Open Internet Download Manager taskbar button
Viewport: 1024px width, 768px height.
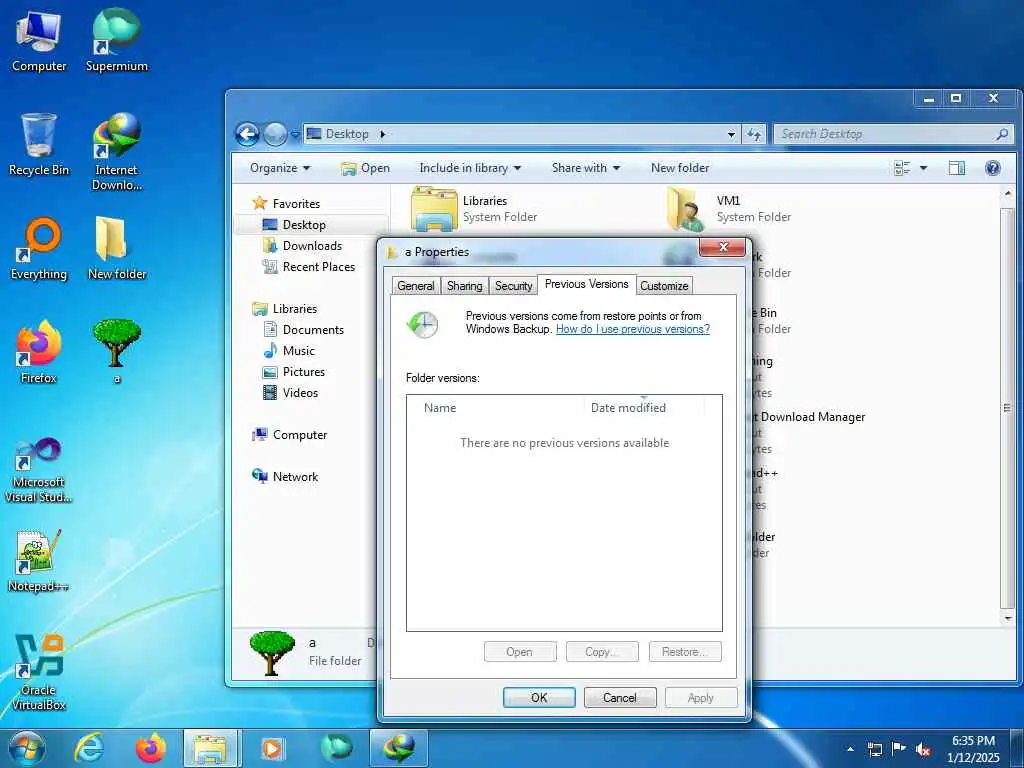(398, 748)
